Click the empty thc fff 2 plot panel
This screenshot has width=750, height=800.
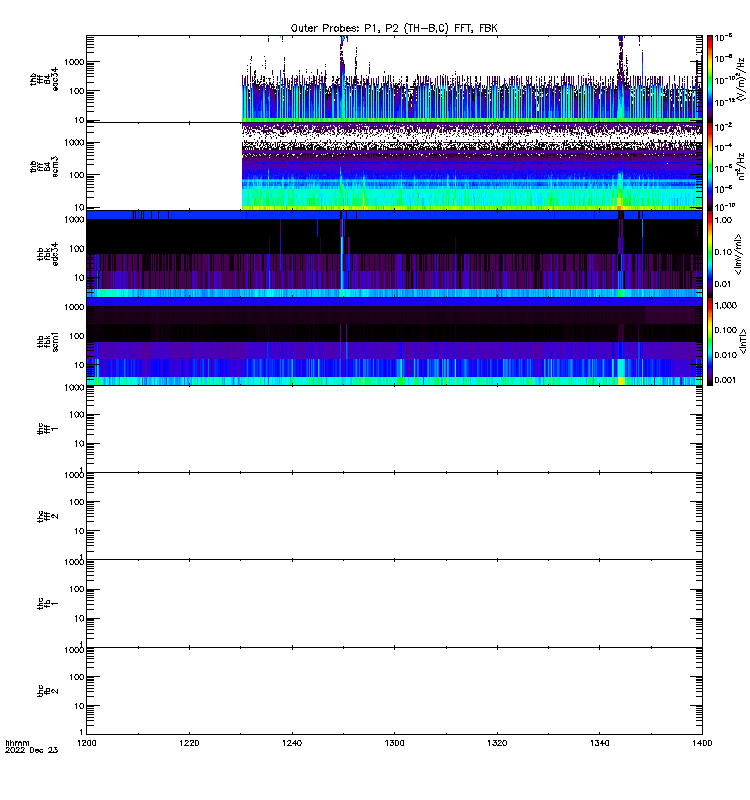click(394, 516)
